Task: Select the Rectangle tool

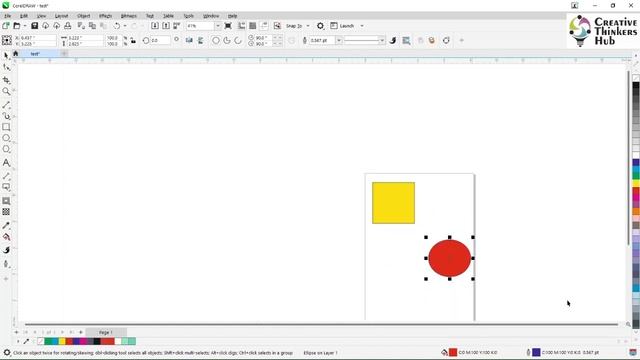Action: 6,127
